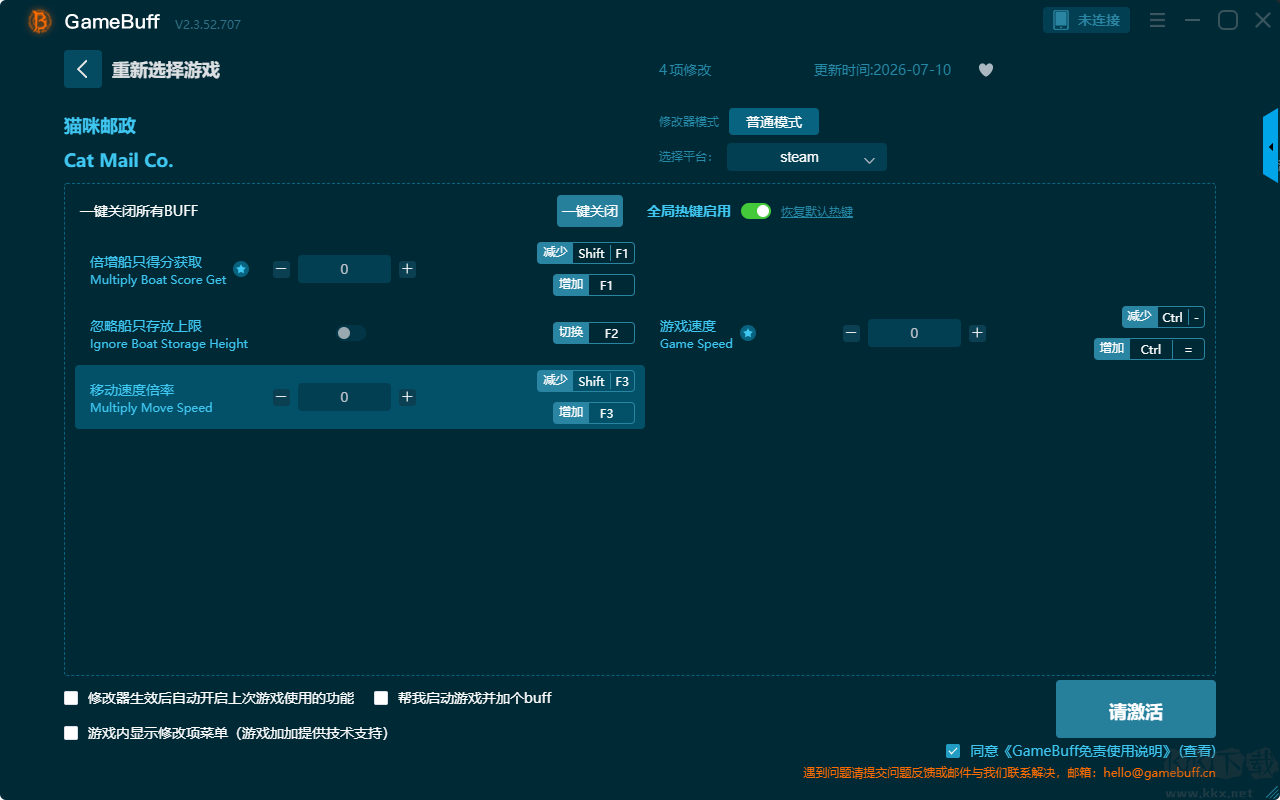Click F2 toggle hotkey box
Viewport: 1280px width, 800px height.
pyautogui.click(x=594, y=333)
